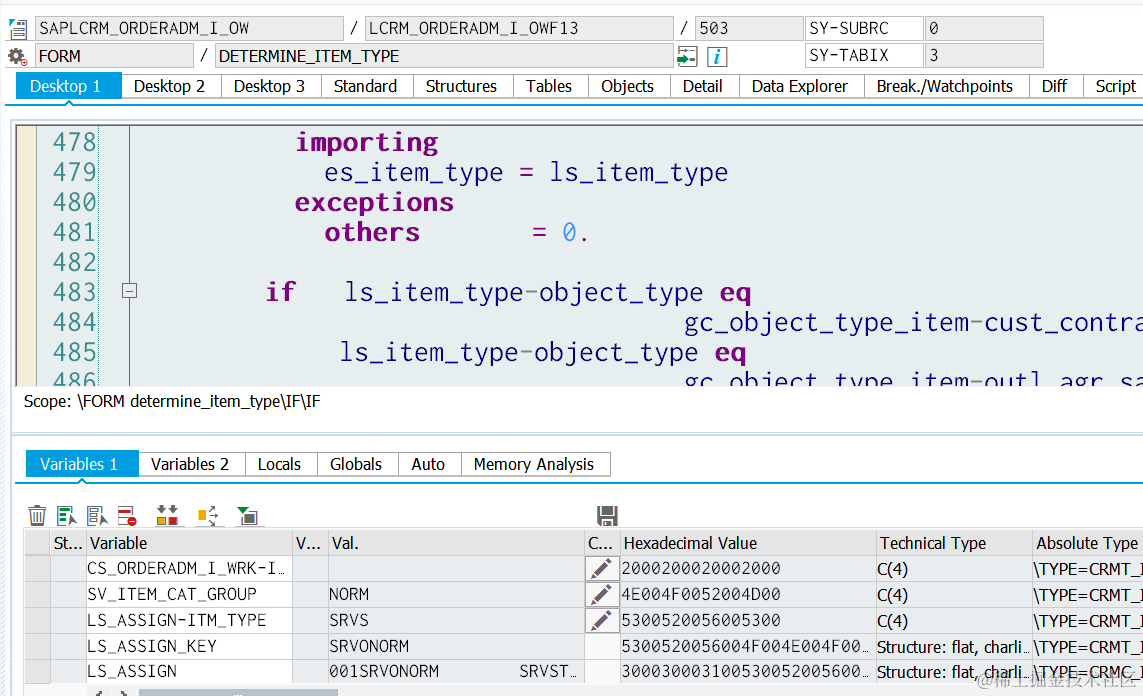This screenshot has width=1143, height=696.
Task: Click the breakpoint margin at line 479
Action: point(26,172)
